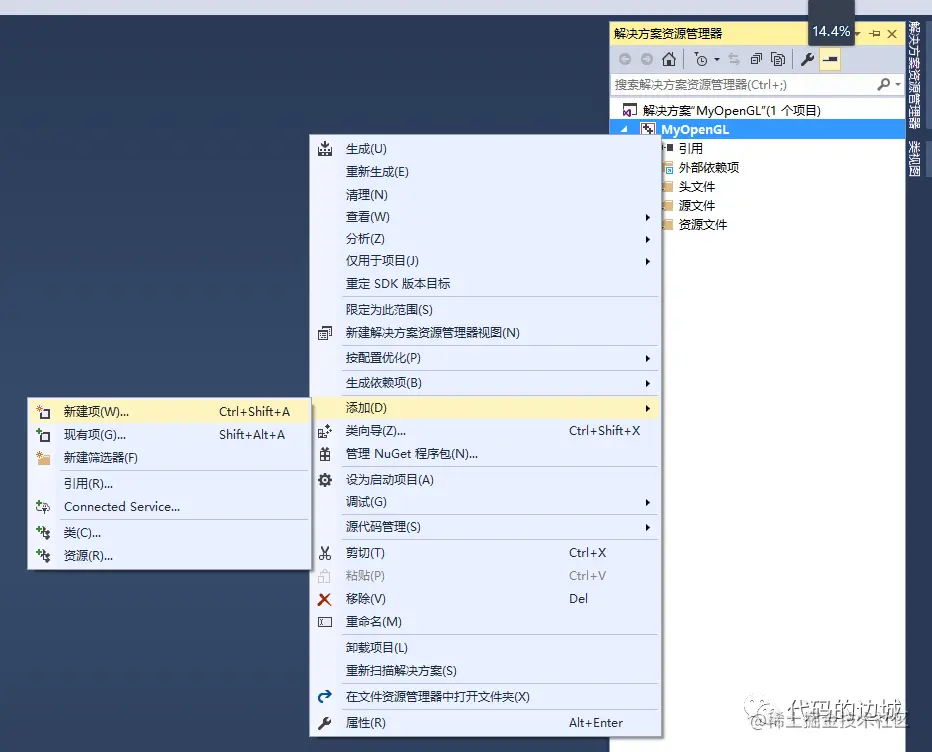The height and width of the screenshot is (752, 932).
Task: Expand the 添加 submenu arrow
Action: click(648, 408)
